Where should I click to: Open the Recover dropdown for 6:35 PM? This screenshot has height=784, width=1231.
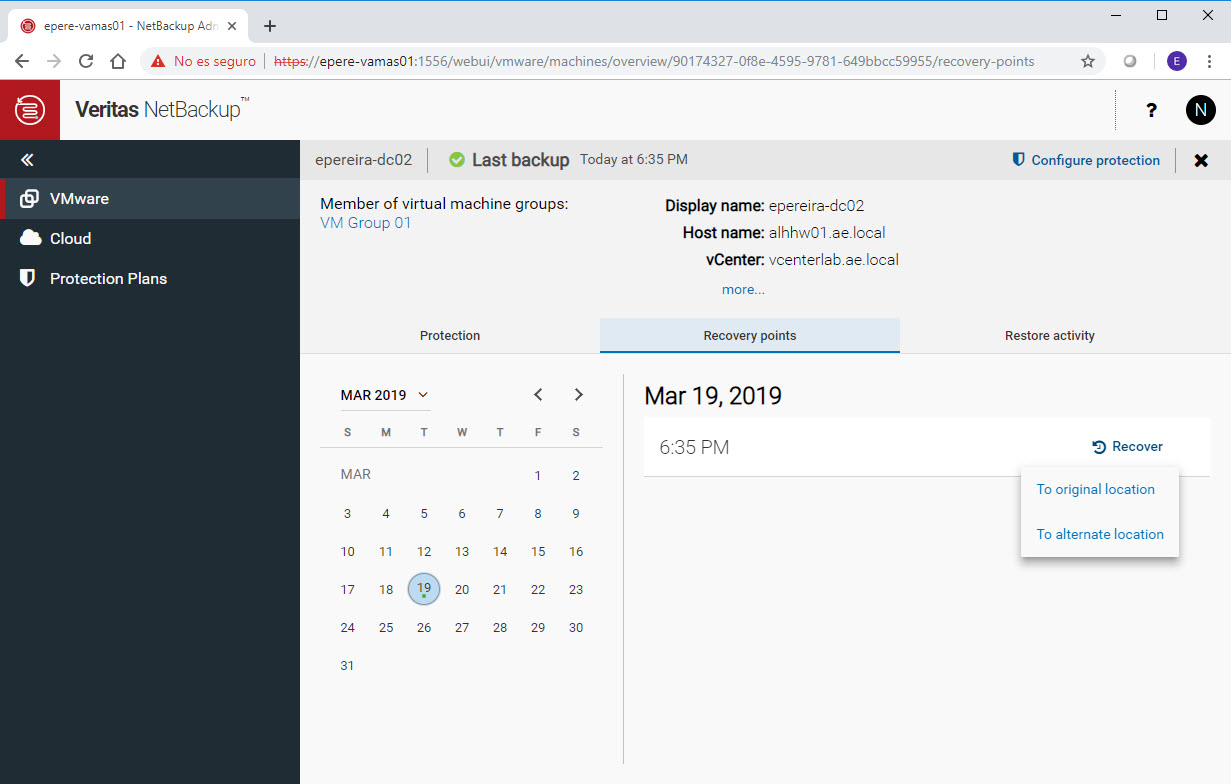click(x=1127, y=447)
